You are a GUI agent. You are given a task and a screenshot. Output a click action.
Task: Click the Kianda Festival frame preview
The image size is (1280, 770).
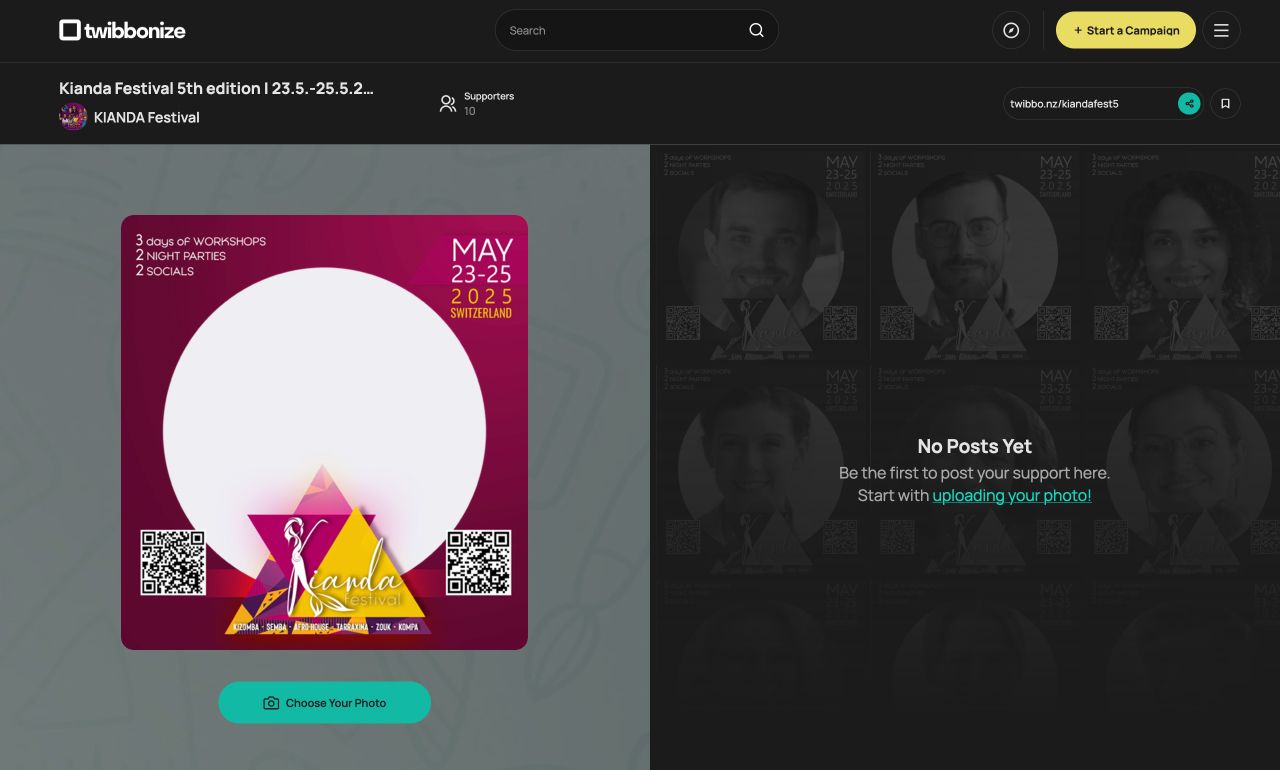(x=324, y=432)
